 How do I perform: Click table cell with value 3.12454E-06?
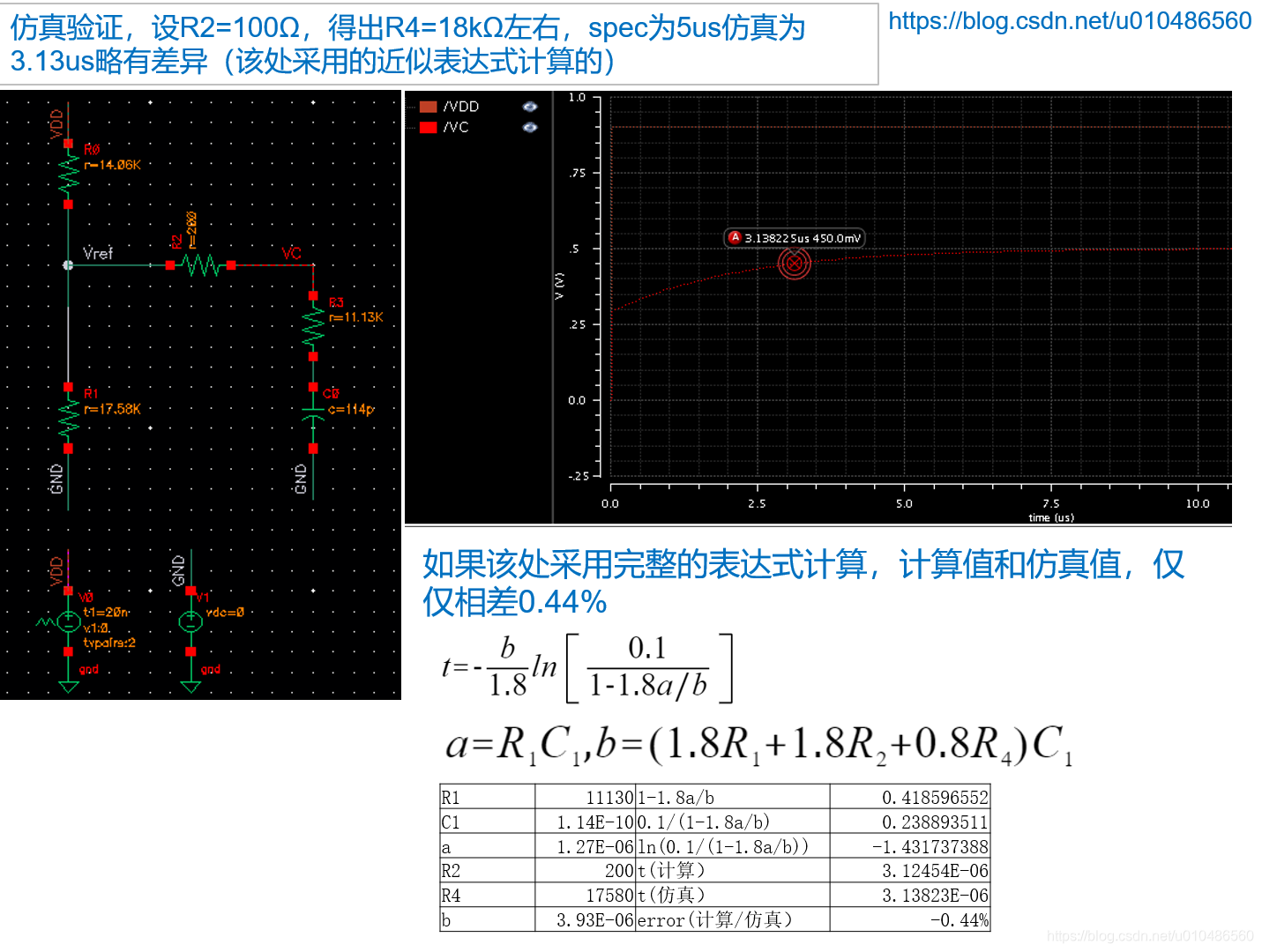pos(910,870)
